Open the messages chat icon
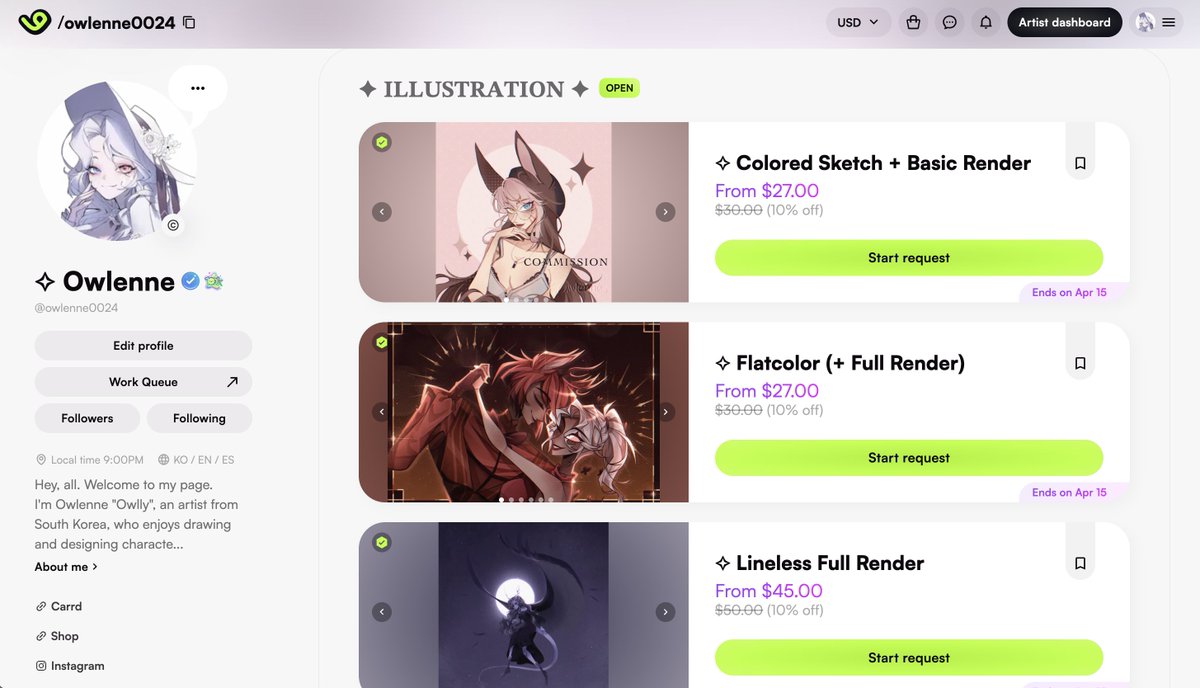Viewport: 1200px width, 688px height. click(950, 22)
